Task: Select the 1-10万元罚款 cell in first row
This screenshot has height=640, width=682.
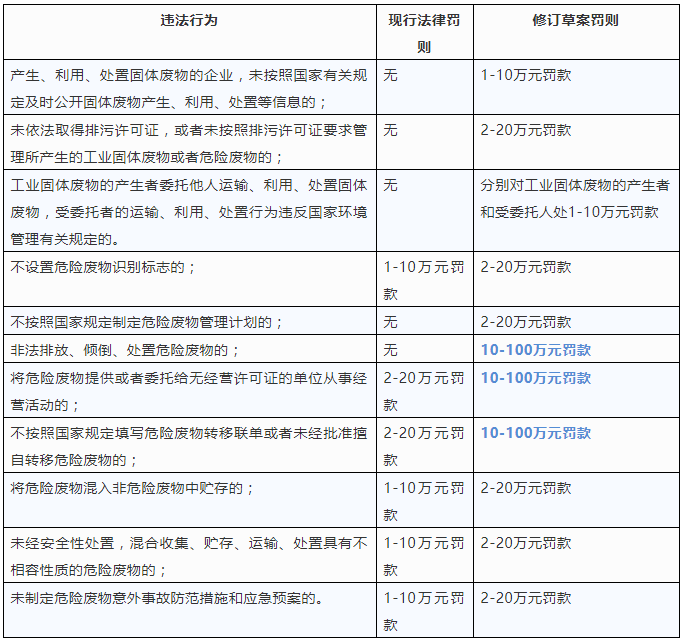Action: 526,75
